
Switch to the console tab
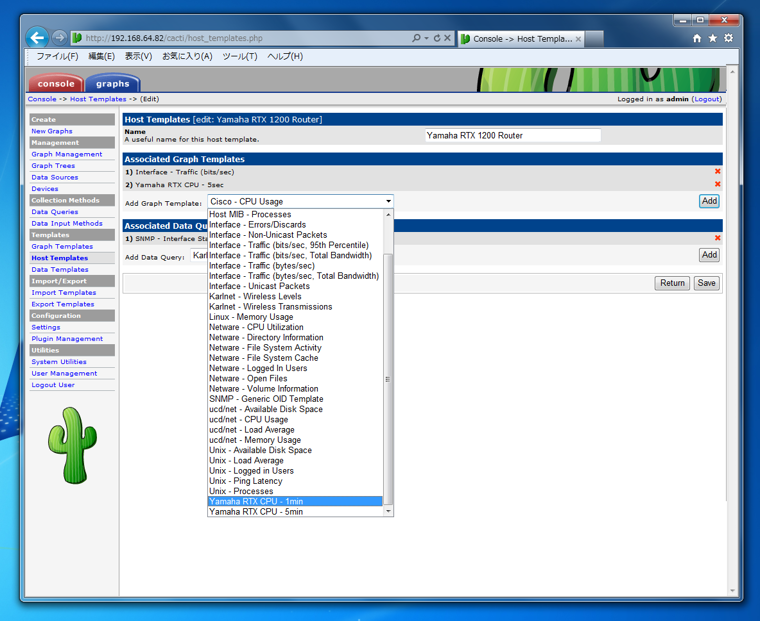(56, 83)
